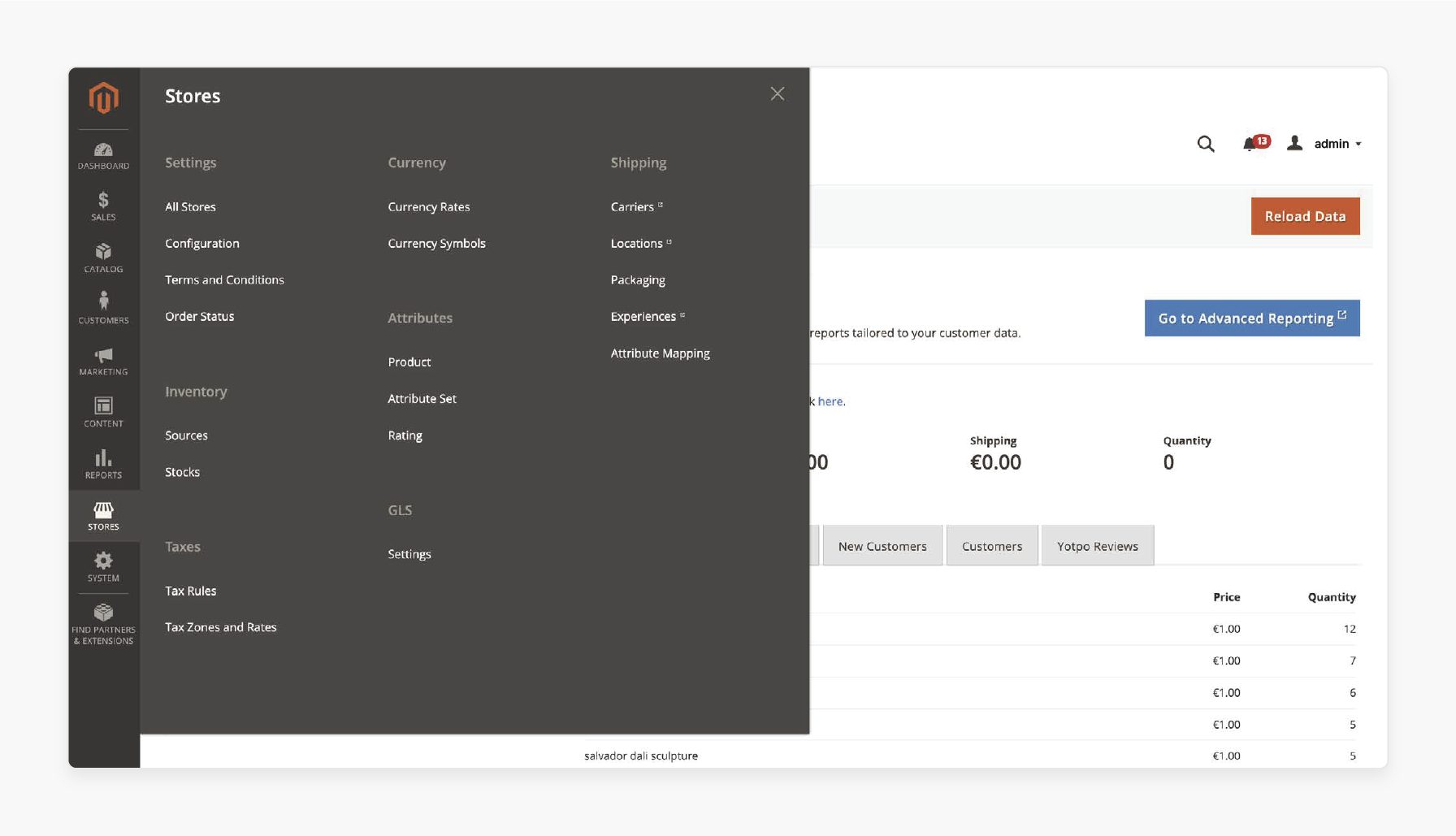Click the search magnifier icon
The height and width of the screenshot is (836, 1456).
(x=1206, y=144)
